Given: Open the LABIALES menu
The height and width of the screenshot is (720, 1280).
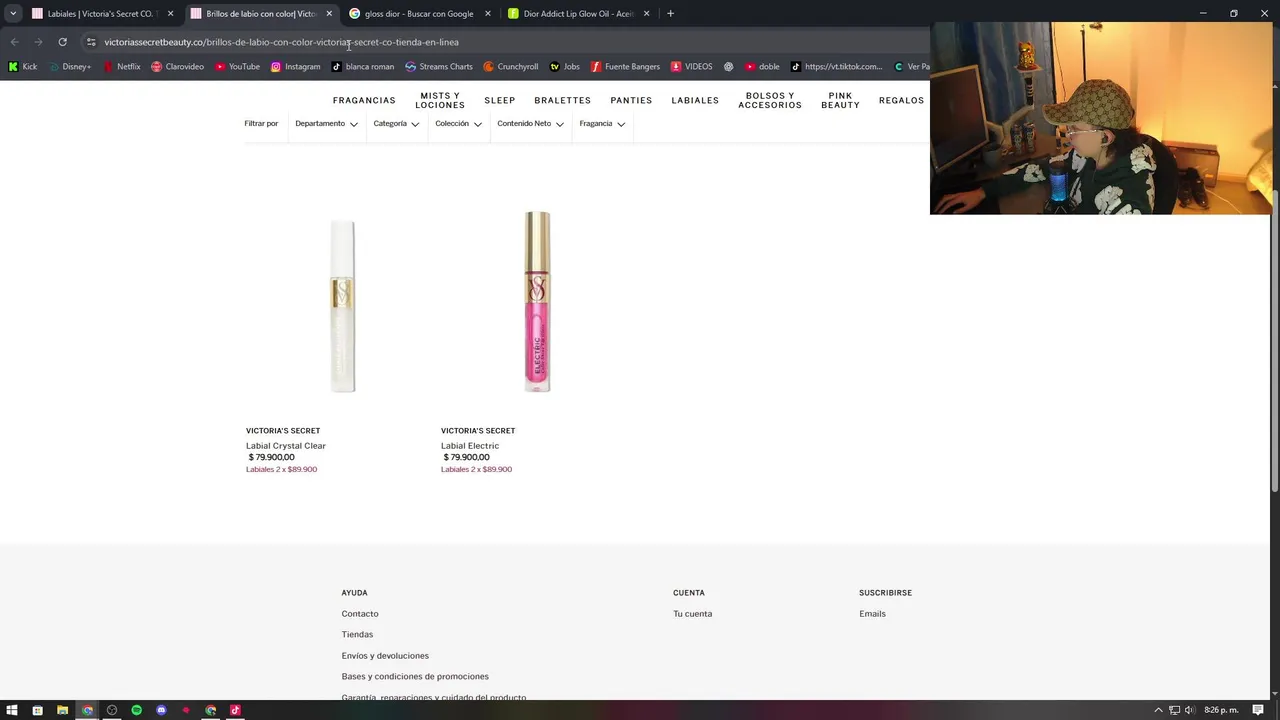Looking at the screenshot, I should [x=695, y=101].
